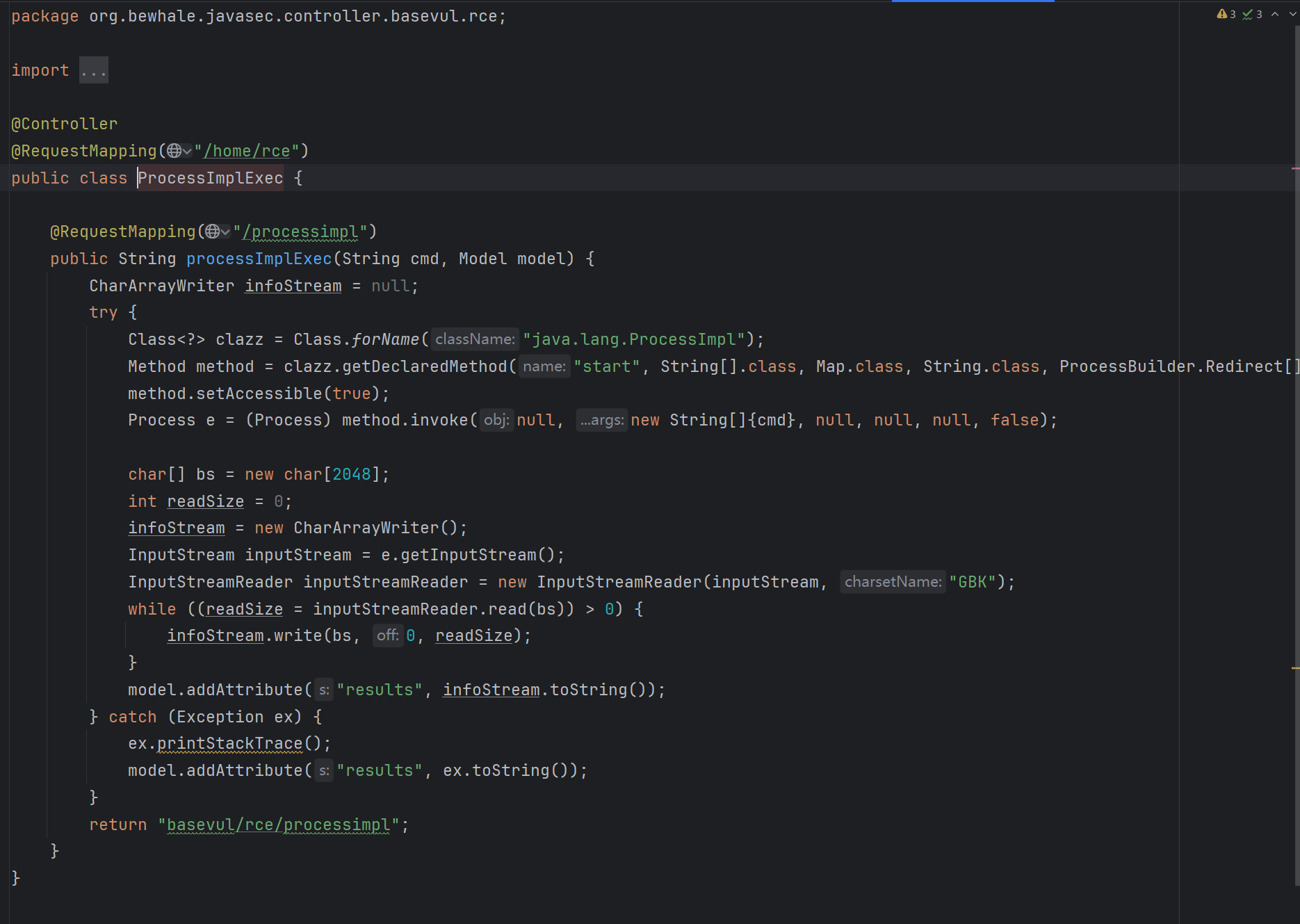The width and height of the screenshot is (1300, 924).
Task: Click the "setAccessible" call
Action: [259, 394]
